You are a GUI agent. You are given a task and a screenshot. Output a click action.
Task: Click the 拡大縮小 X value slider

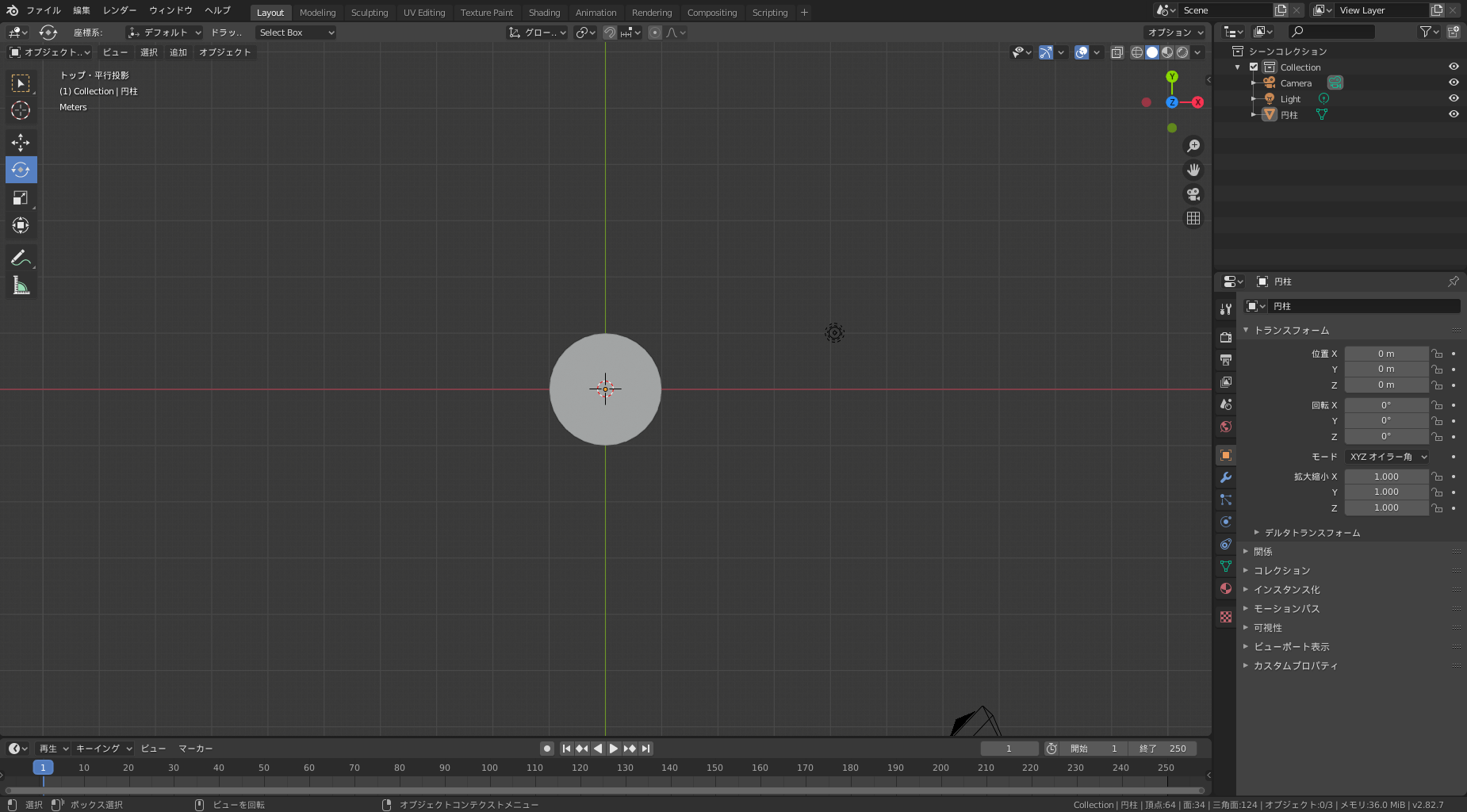(x=1386, y=477)
